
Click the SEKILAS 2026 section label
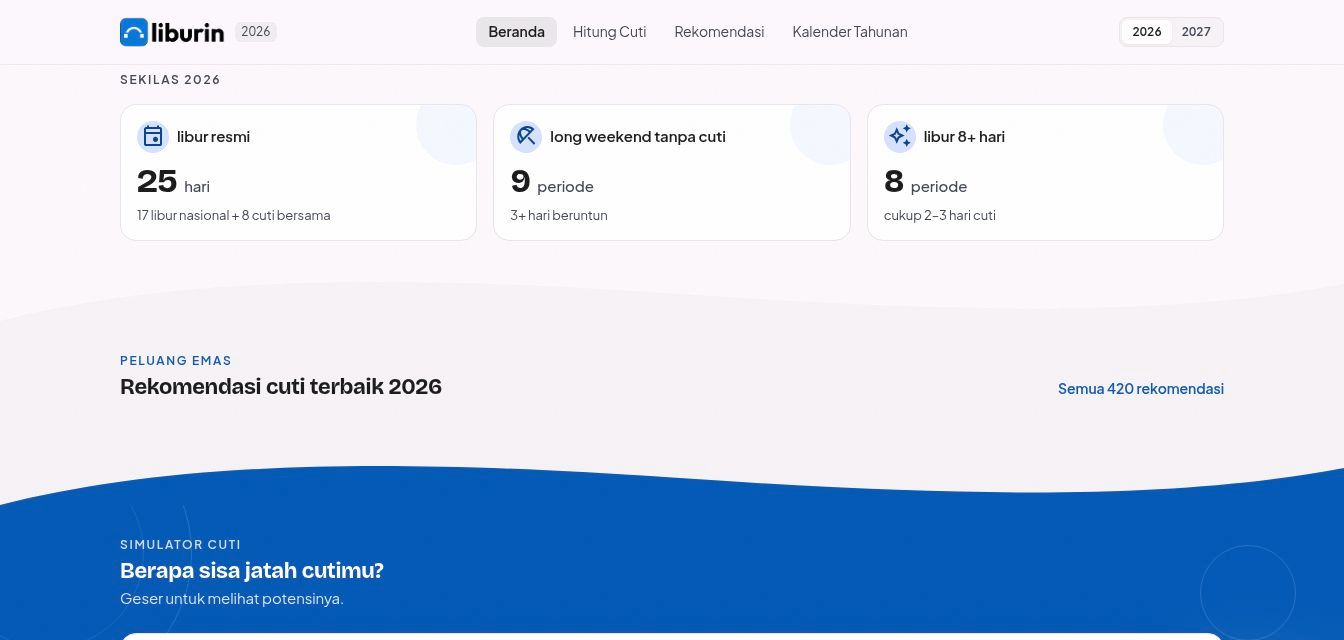click(170, 80)
